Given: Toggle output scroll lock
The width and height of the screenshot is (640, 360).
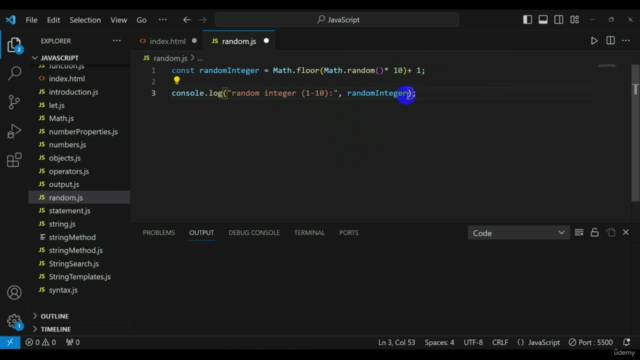Looking at the screenshot, I should point(595,233).
